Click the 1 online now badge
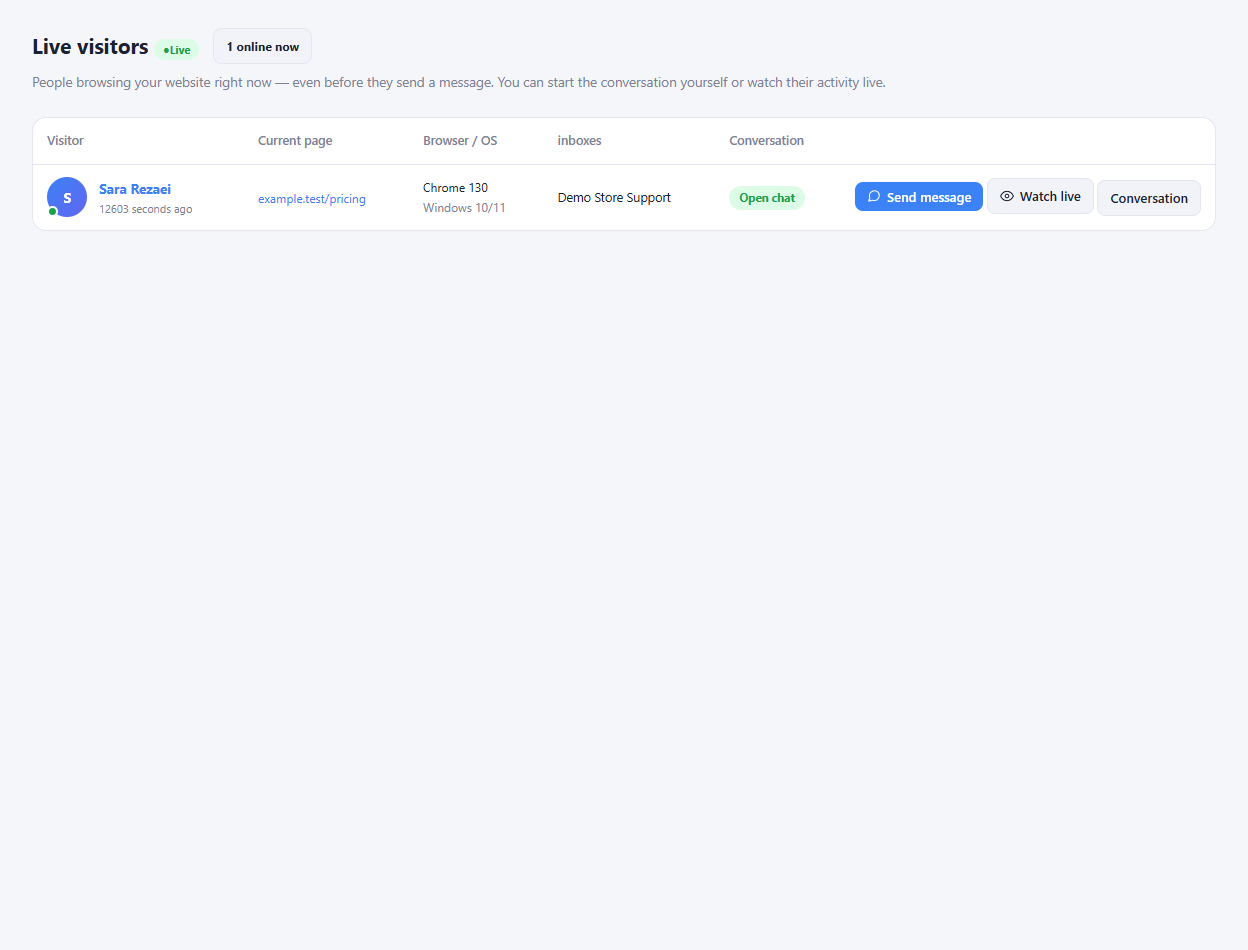 (x=262, y=46)
